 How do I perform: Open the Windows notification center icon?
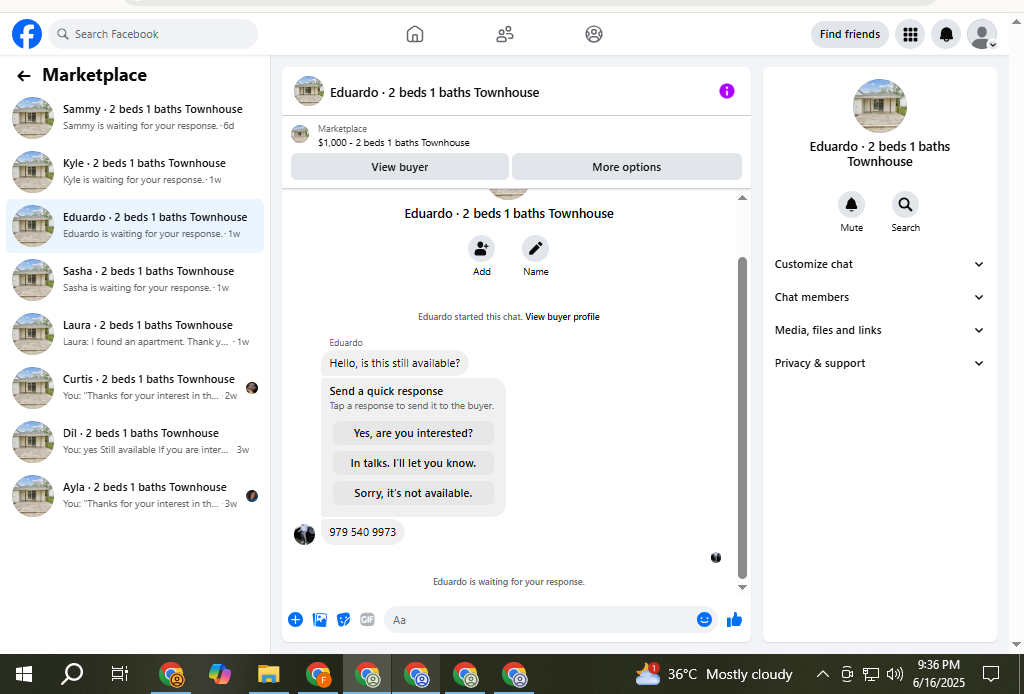(x=991, y=674)
